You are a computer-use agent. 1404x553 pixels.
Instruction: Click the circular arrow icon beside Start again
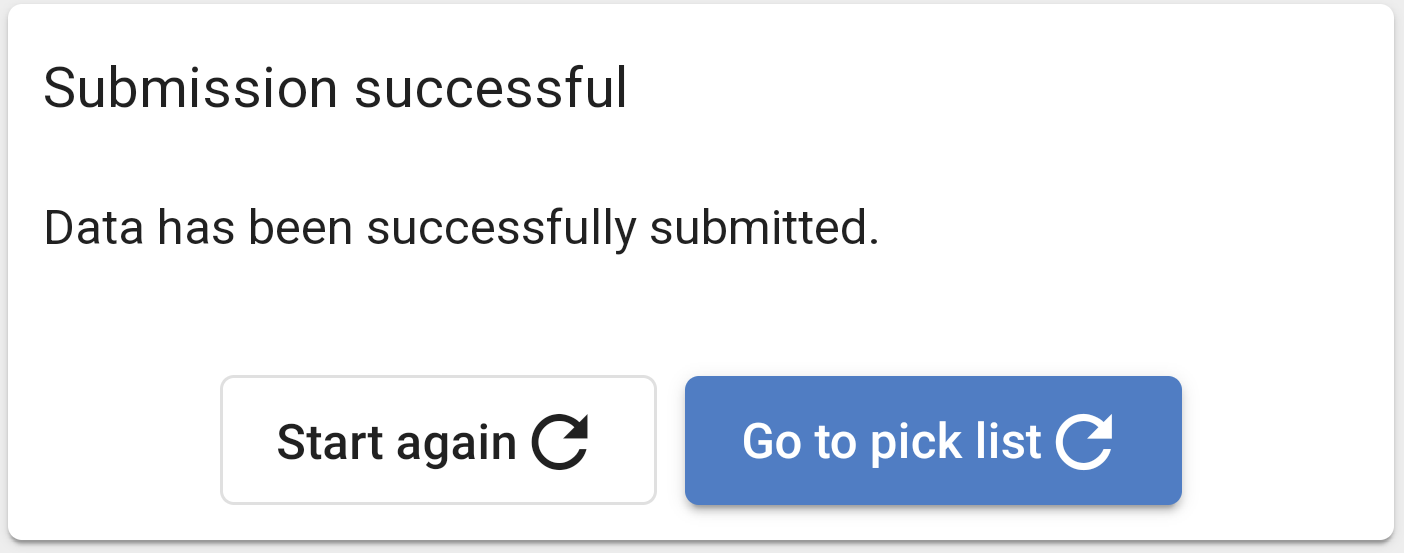(x=560, y=441)
